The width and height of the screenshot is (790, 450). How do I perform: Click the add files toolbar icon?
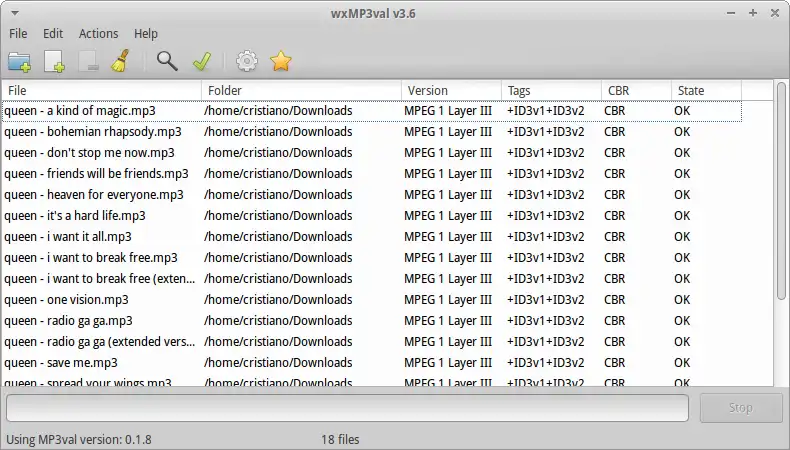(54, 61)
